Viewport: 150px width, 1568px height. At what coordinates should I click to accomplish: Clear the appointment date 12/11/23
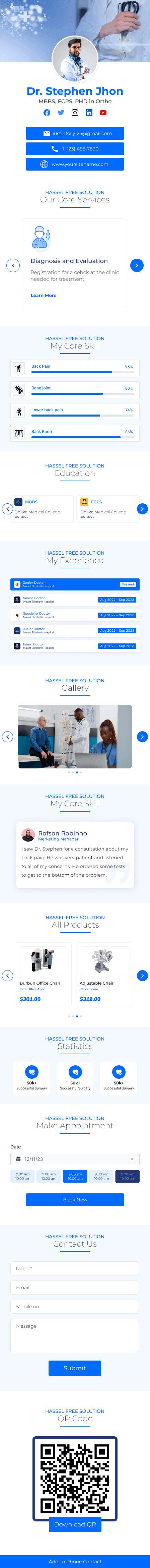click(132, 1159)
